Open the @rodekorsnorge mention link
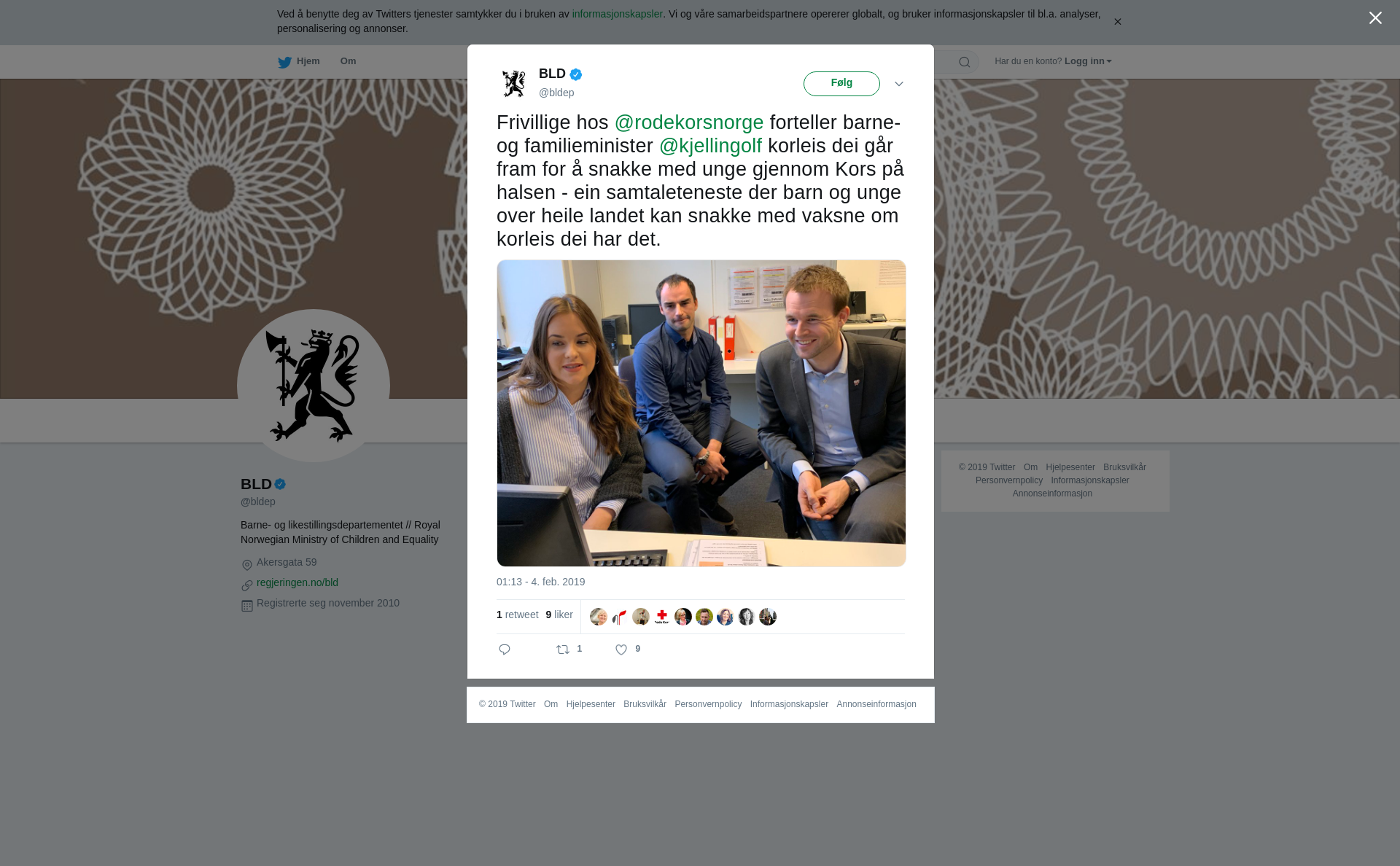This screenshot has width=1400, height=866. click(689, 122)
